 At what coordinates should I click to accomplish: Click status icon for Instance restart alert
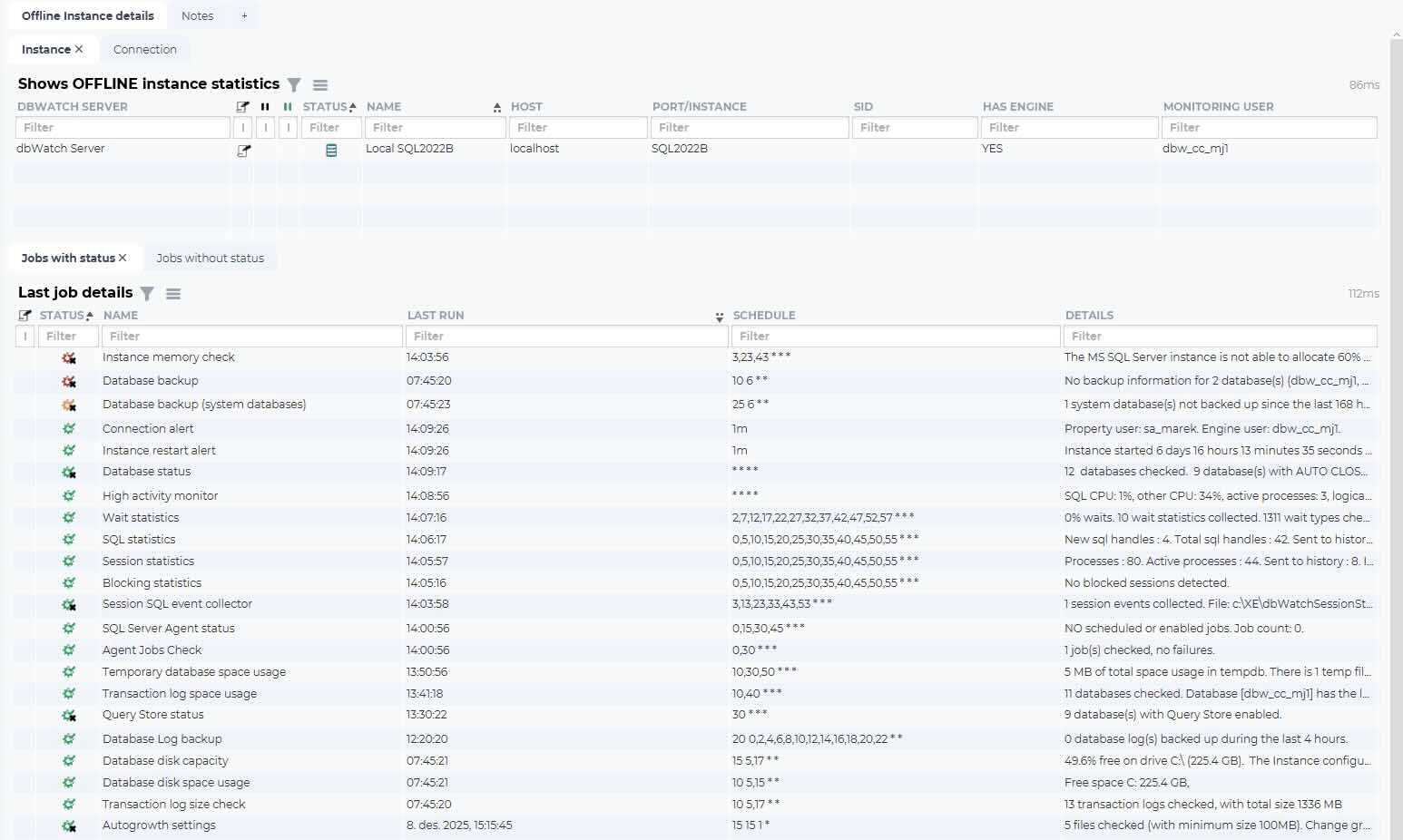[69, 450]
